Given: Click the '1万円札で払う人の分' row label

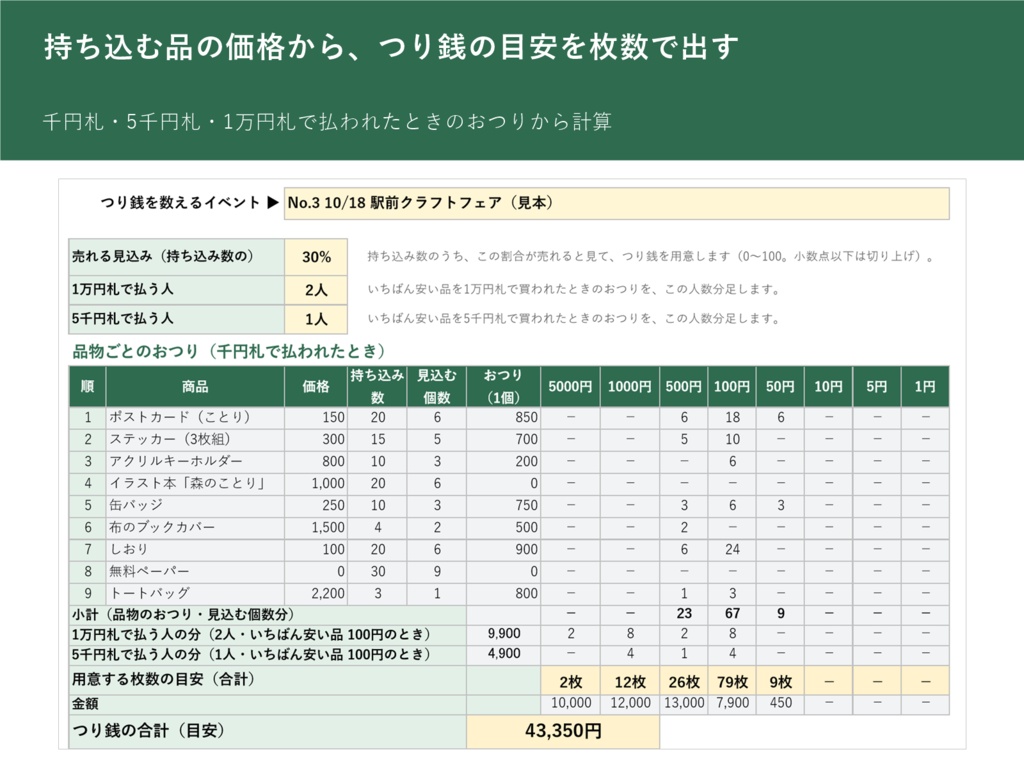Looking at the screenshot, I should [267, 634].
